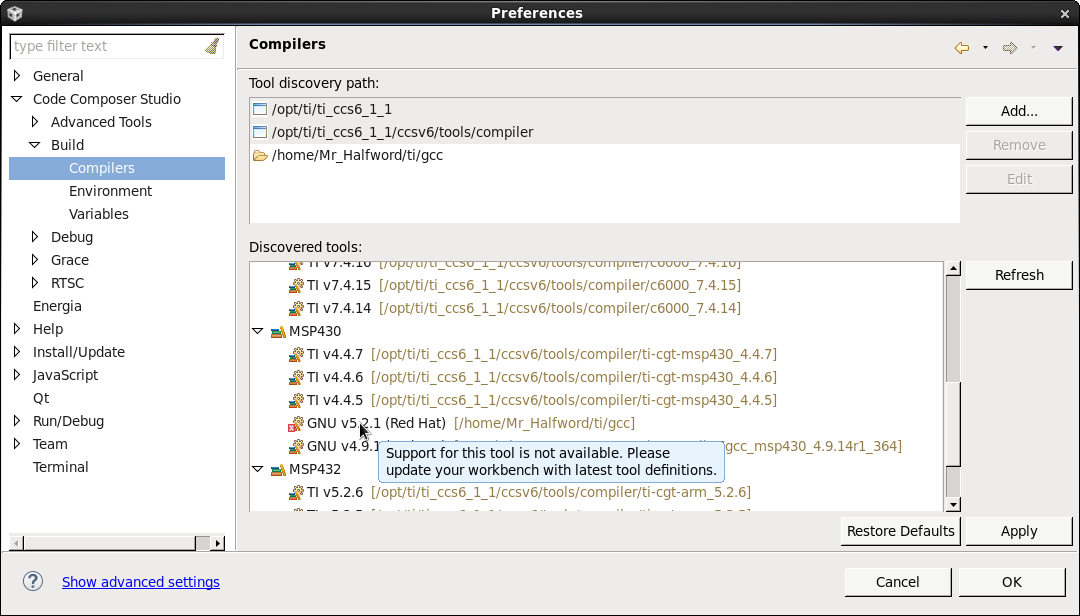Clear filter text with broom icon
Viewport: 1080px width, 616px height.
[x=212, y=46]
